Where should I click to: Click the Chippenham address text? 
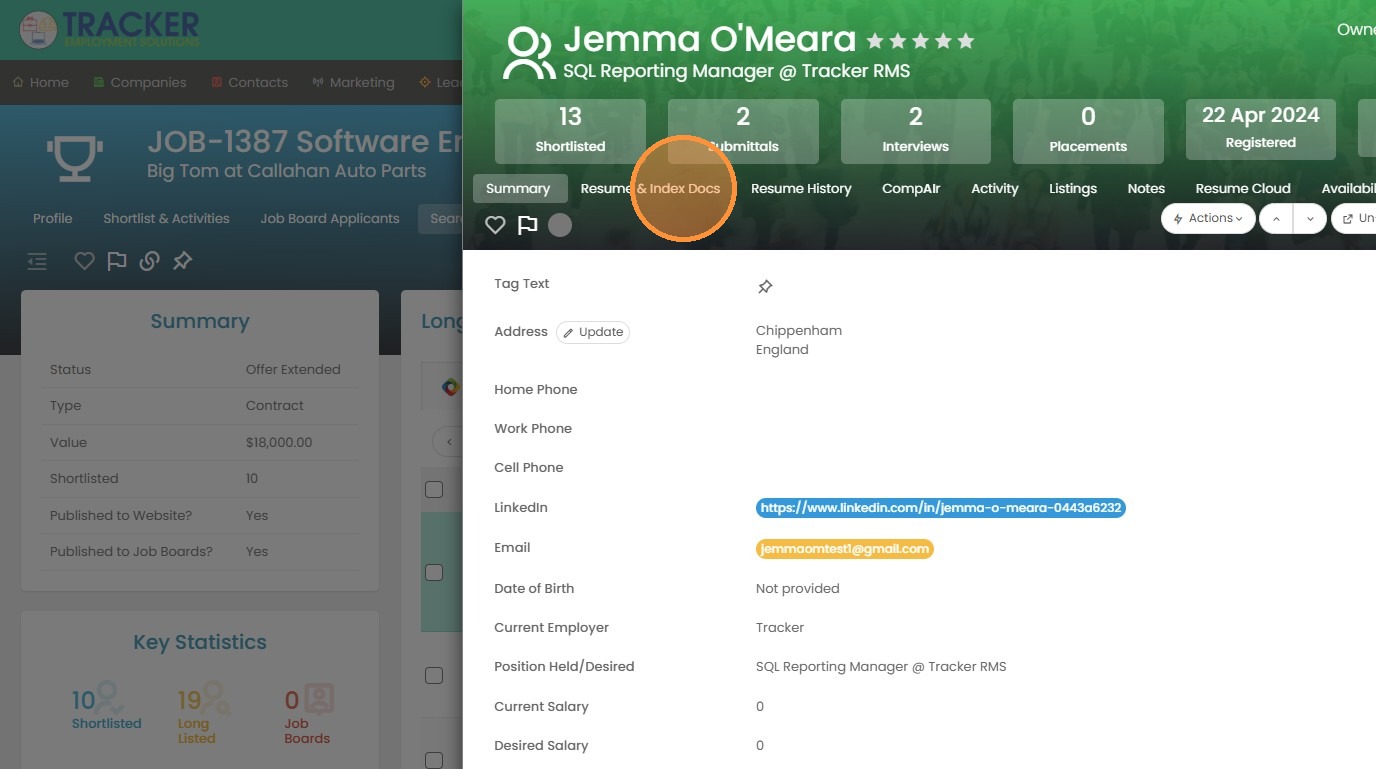click(x=799, y=331)
